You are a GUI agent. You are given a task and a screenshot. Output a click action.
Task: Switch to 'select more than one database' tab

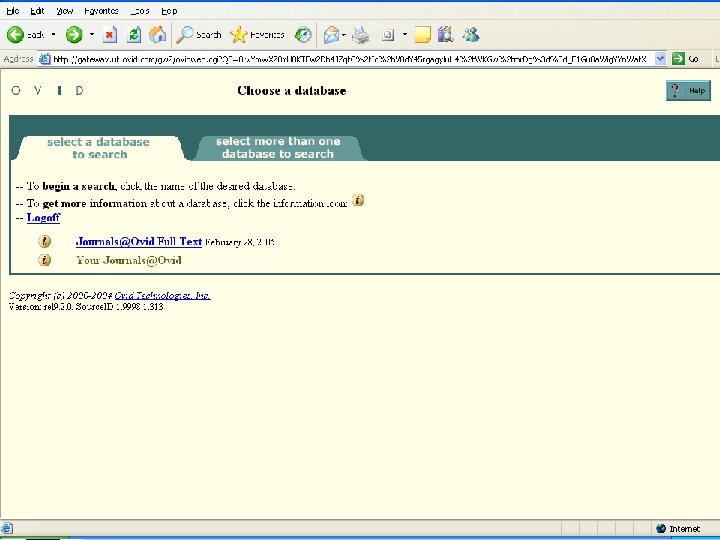pos(278,147)
